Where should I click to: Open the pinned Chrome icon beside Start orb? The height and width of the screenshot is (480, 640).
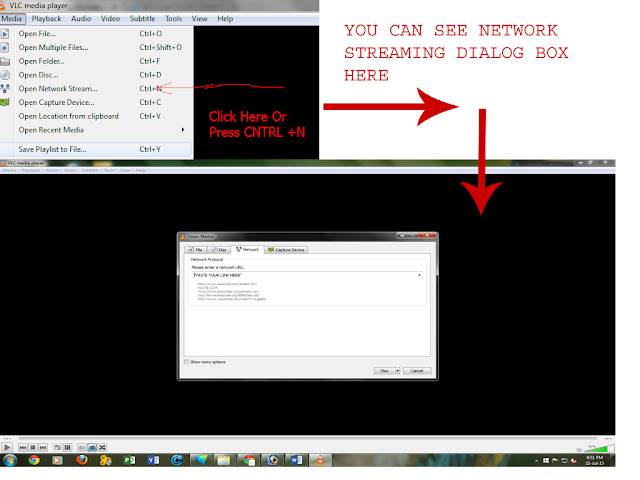pos(34,460)
